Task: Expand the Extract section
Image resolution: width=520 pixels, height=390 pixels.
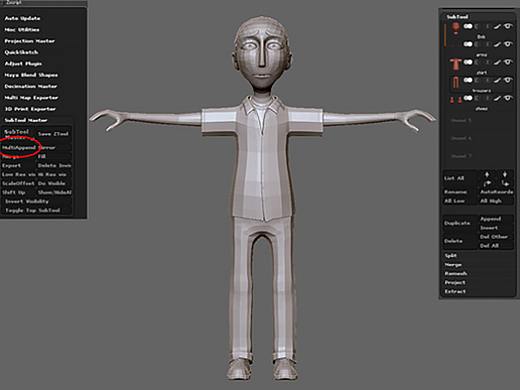Action: [455, 291]
